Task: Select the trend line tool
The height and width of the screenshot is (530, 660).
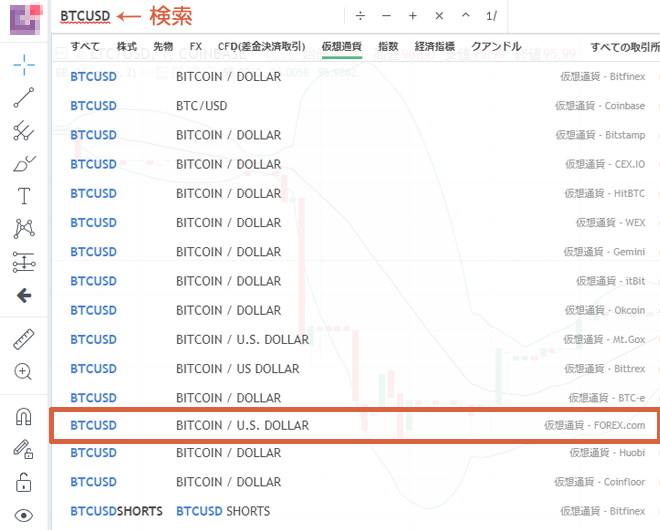Action: click(24, 98)
